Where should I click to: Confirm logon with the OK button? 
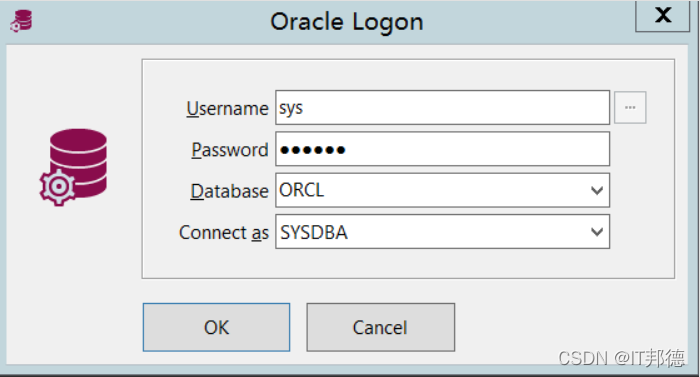[217, 327]
